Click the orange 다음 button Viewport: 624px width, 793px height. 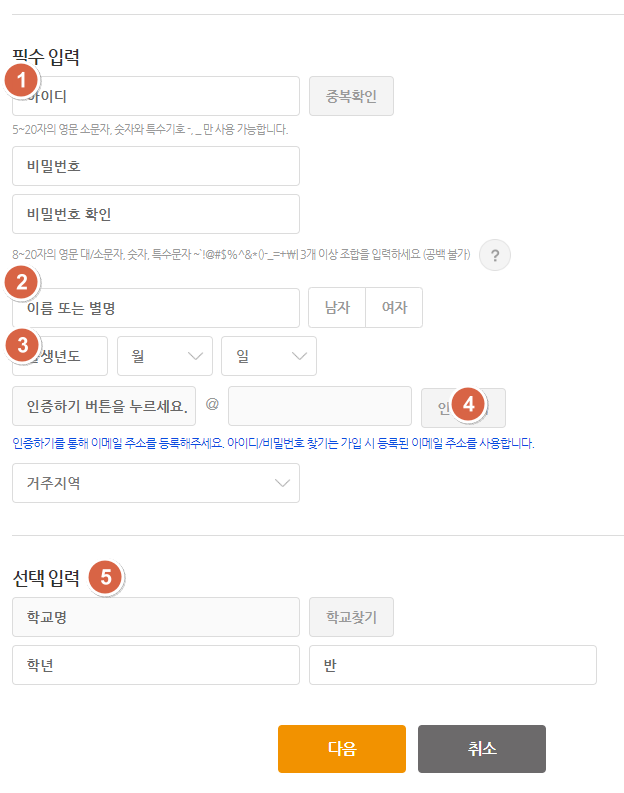point(342,749)
